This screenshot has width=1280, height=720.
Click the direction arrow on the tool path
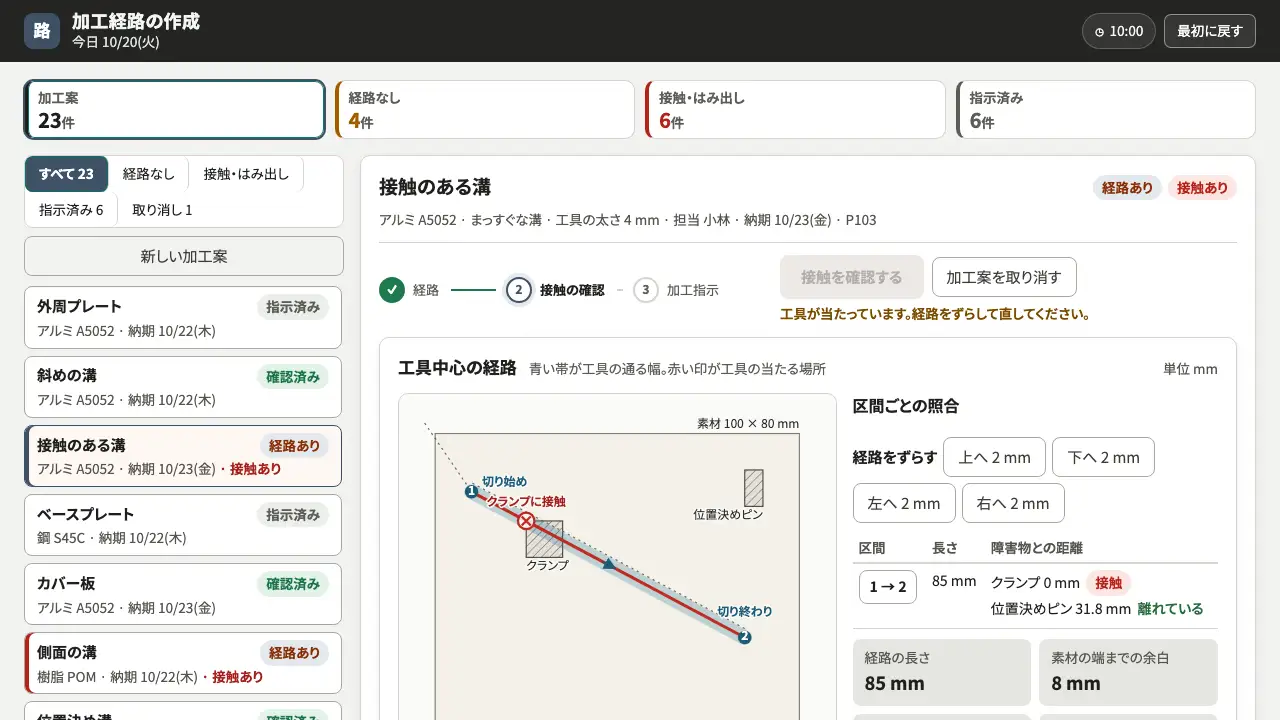(x=608, y=565)
